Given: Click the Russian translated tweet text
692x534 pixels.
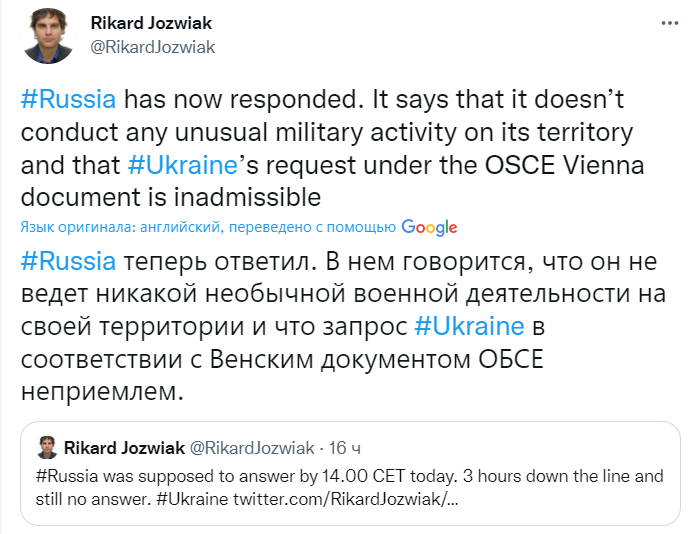Looking at the screenshot, I should click(x=343, y=326).
